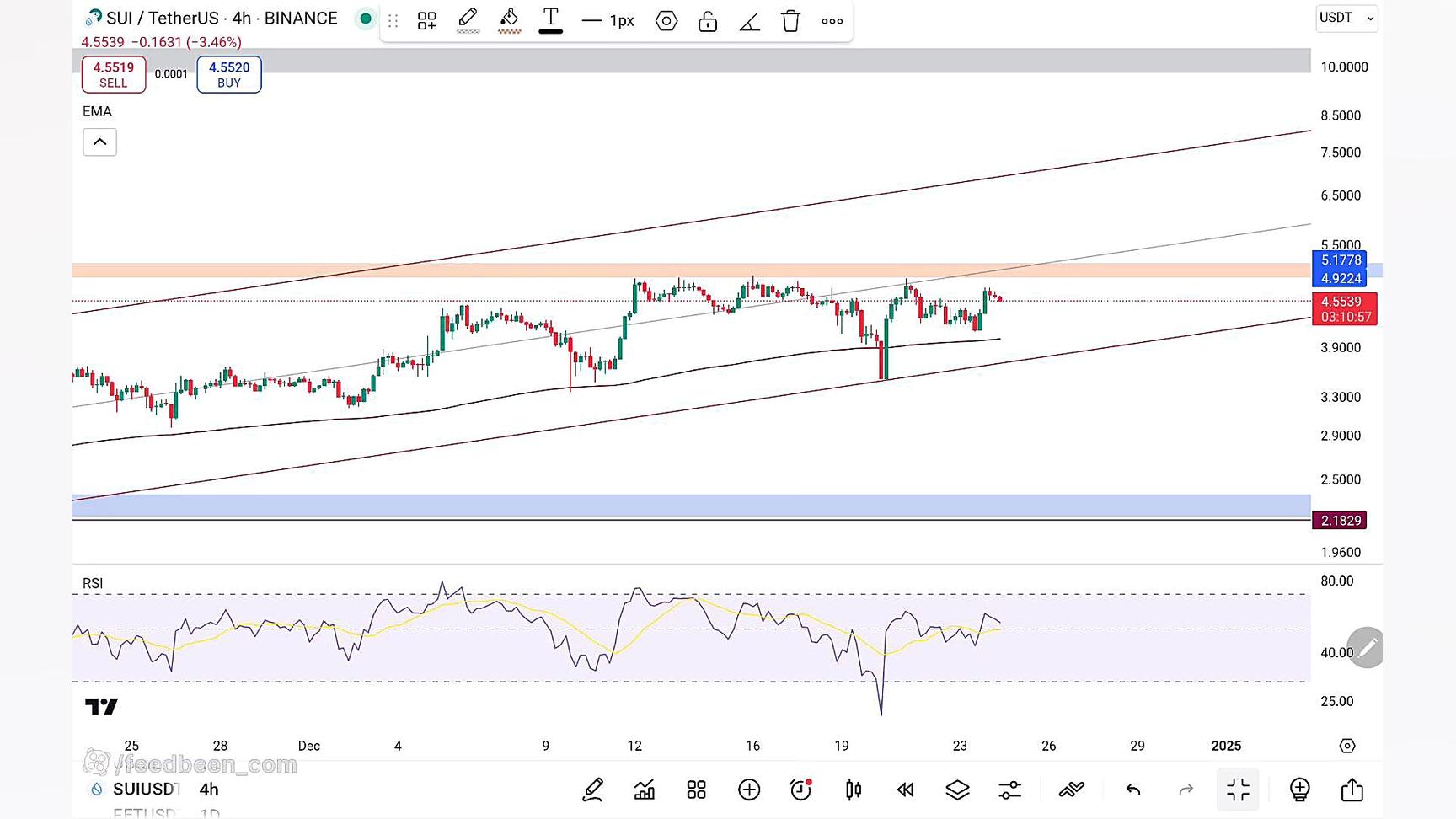Click the bar replay rewind icon
This screenshot has height=819, width=1456.
tap(906, 790)
